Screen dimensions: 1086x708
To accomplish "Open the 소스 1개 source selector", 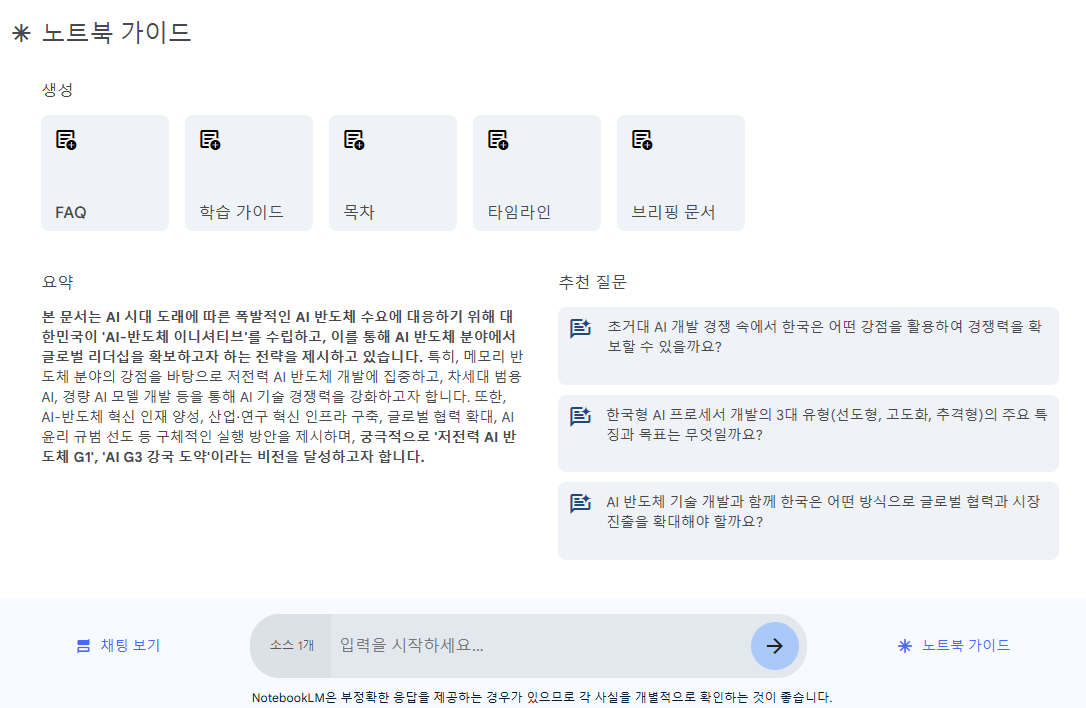I will coord(291,646).
